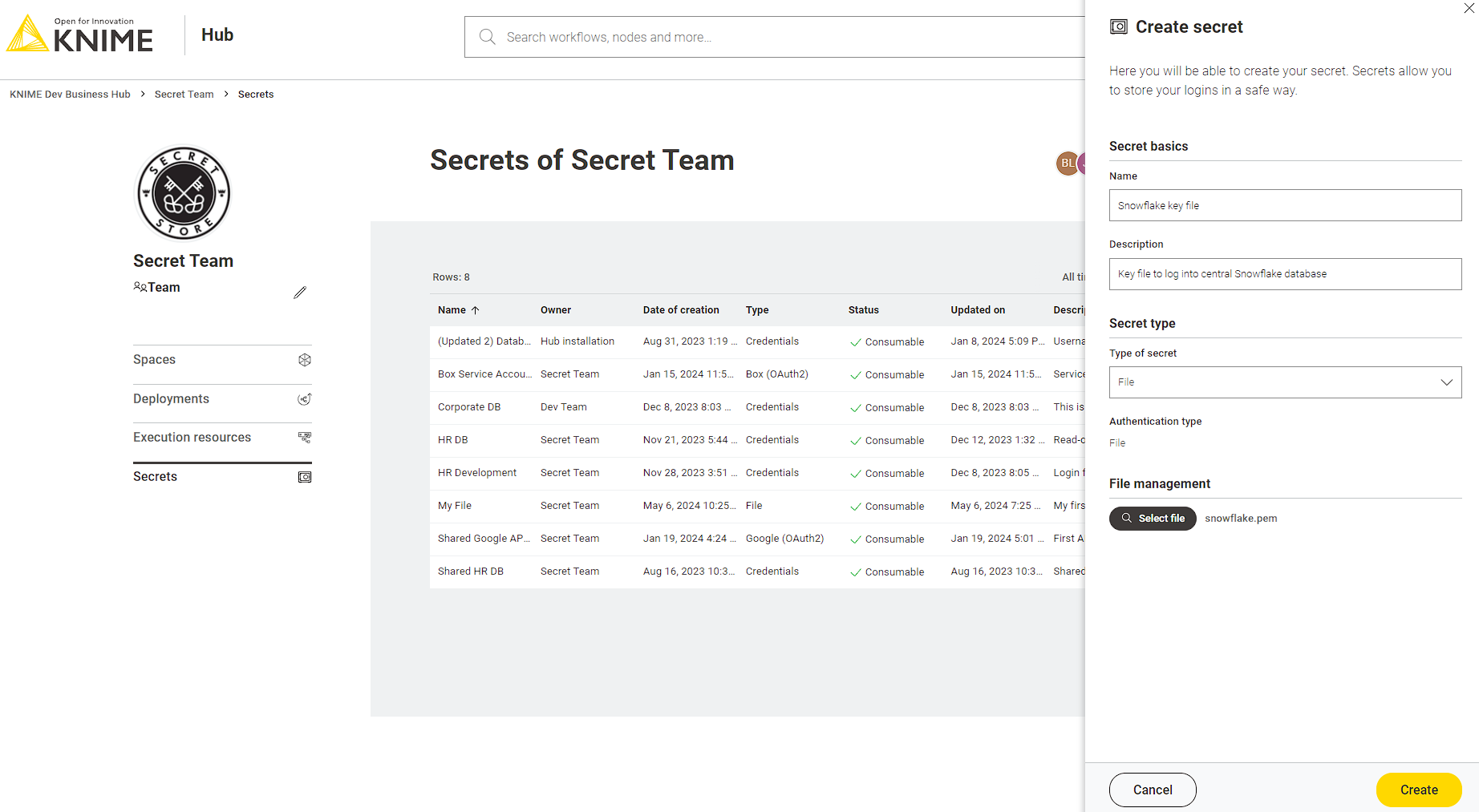
Task: Click the KNIME logo
Action: pos(79,34)
